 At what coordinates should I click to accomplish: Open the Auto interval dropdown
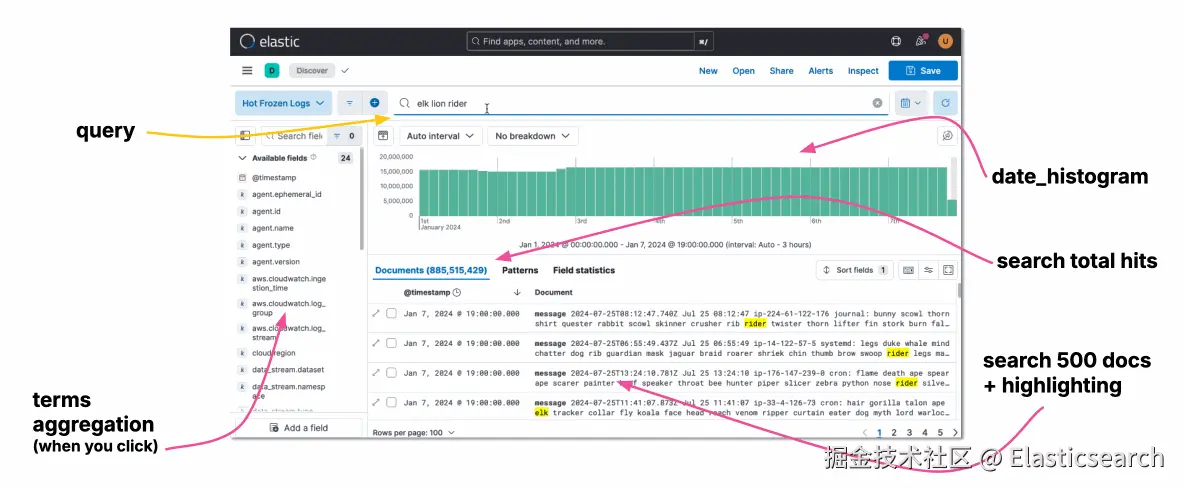point(441,136)
